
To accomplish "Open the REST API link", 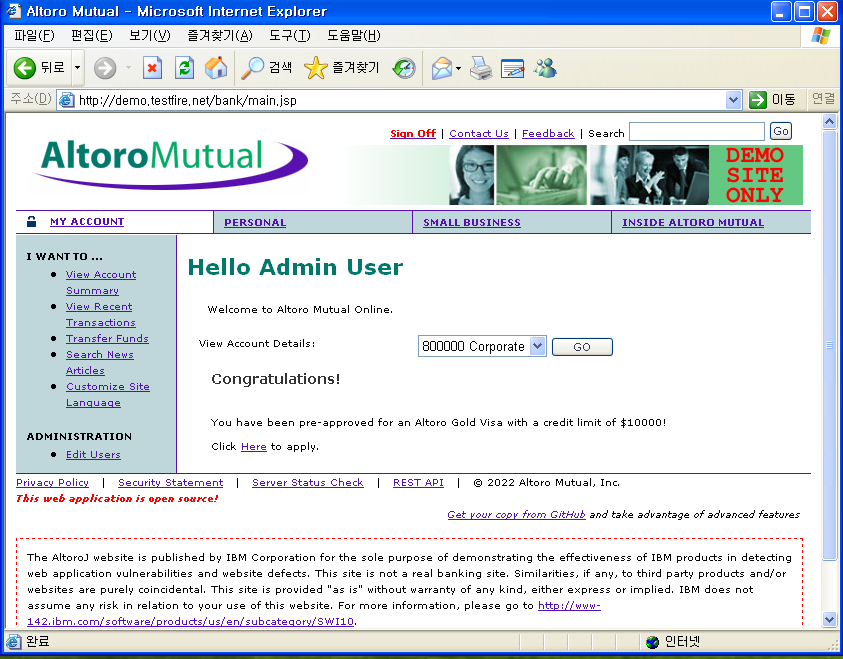I will click(x=418, y=483).
